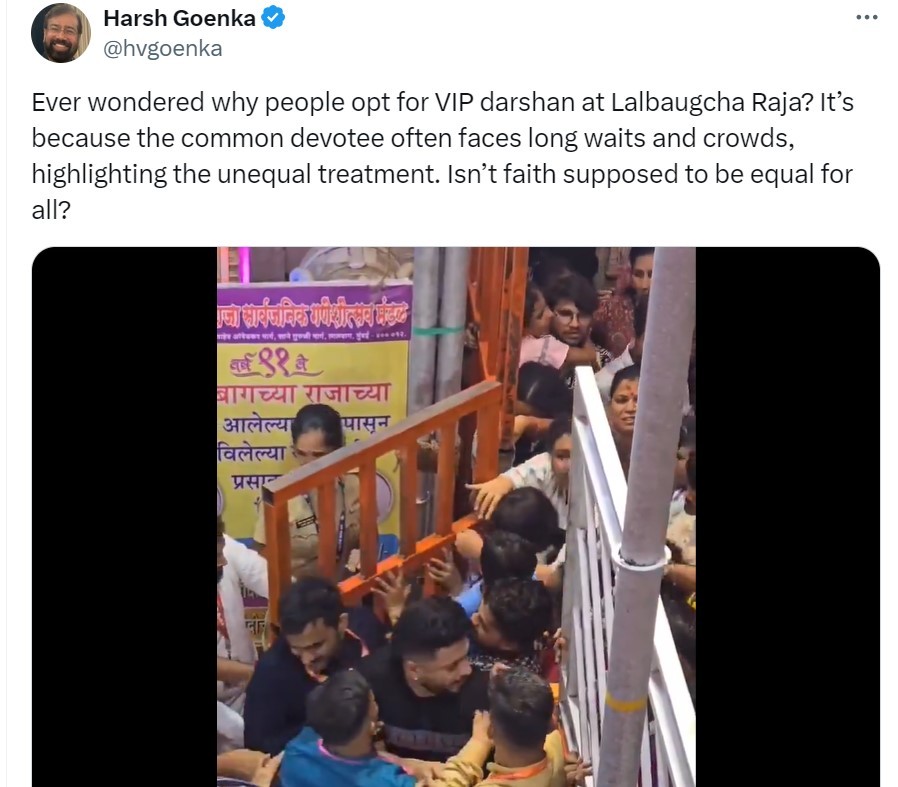The height and width of the screenshot is (787, 898).
Task: Click the left black bar of the video
Action: [124, 517]
